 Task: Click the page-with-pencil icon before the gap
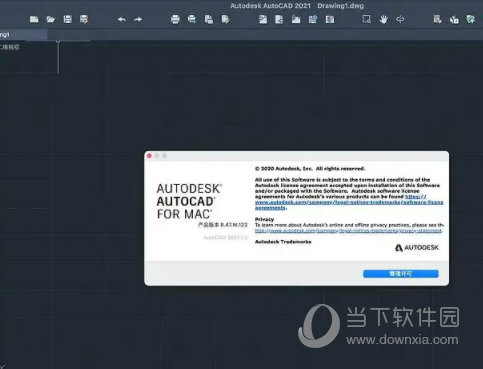coord(225,19)
